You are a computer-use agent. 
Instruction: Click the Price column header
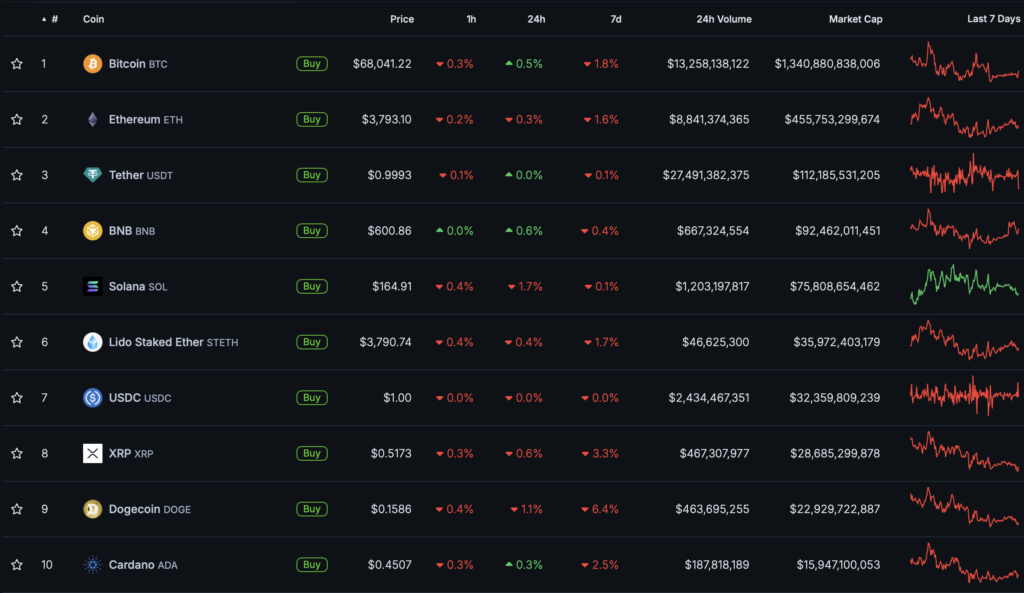(402, 19)
